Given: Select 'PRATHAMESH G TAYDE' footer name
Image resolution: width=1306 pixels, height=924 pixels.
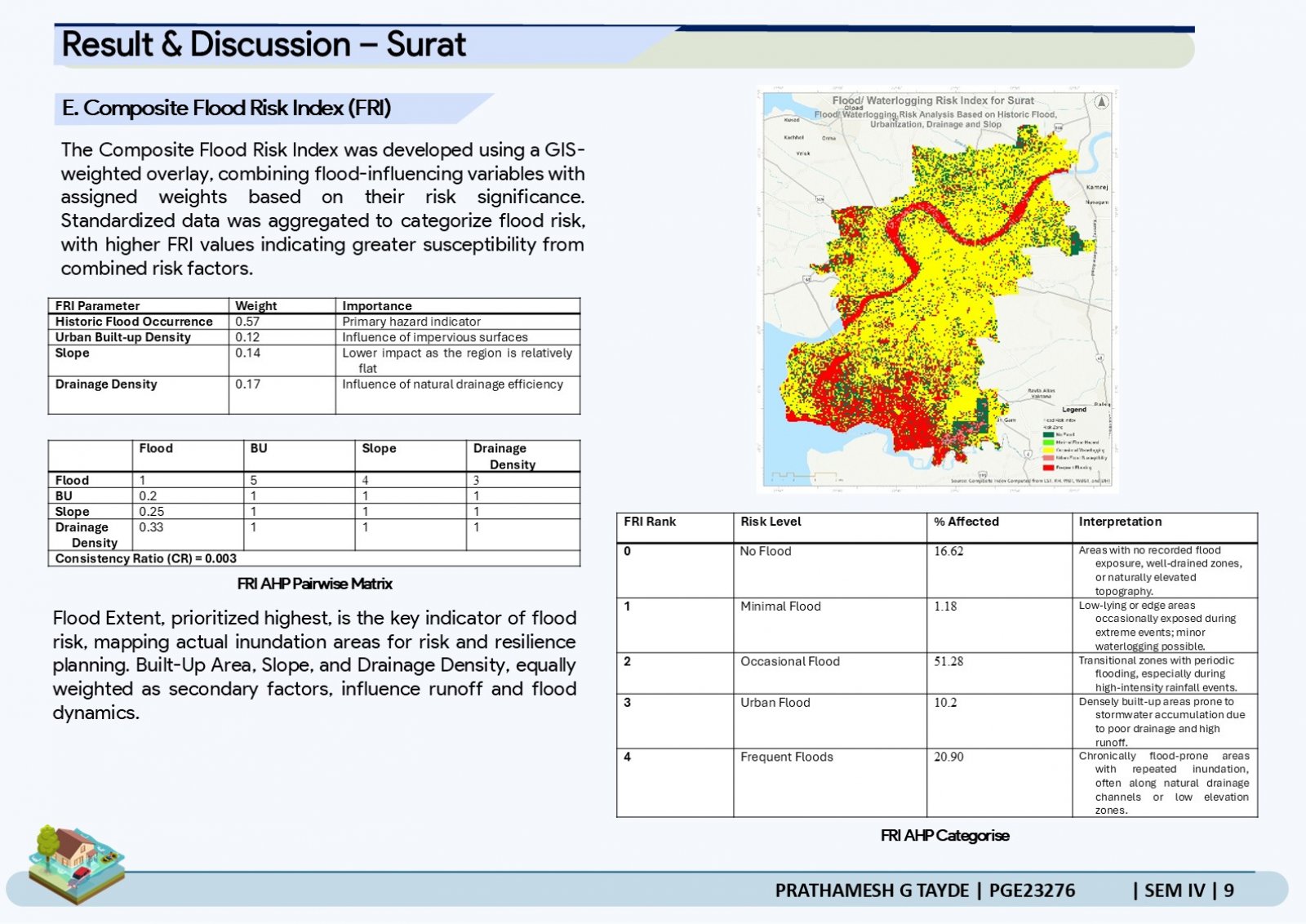Looking at the screenshot, I should (872, 891).
